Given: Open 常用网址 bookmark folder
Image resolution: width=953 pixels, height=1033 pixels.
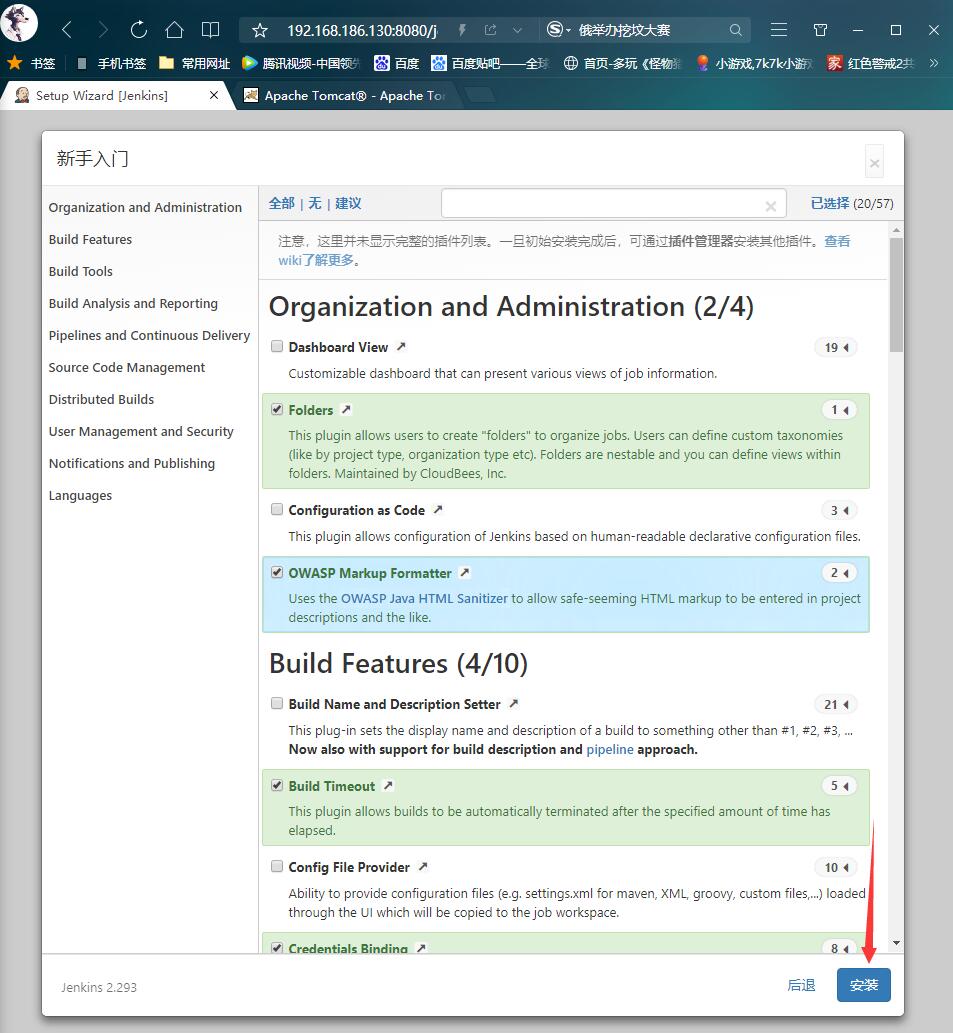Looking at the screenshot, I should pos(195,63).
